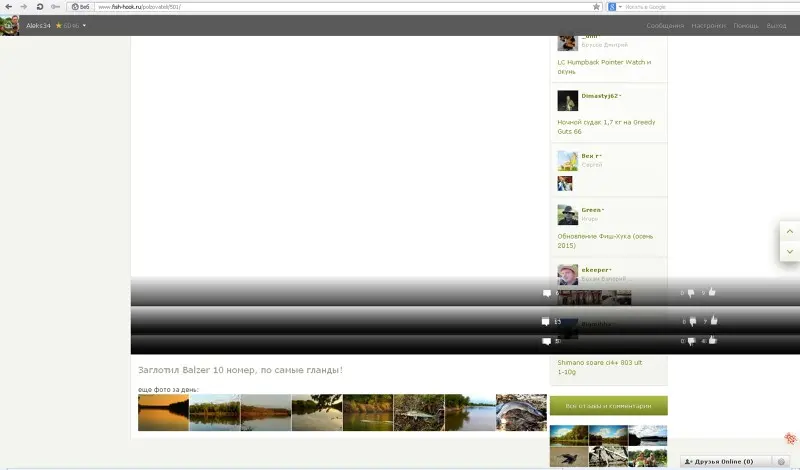Click the fish-hook.ru address bar URL
Viewport: 800px width, 470px height.
(x=139, y=7)
